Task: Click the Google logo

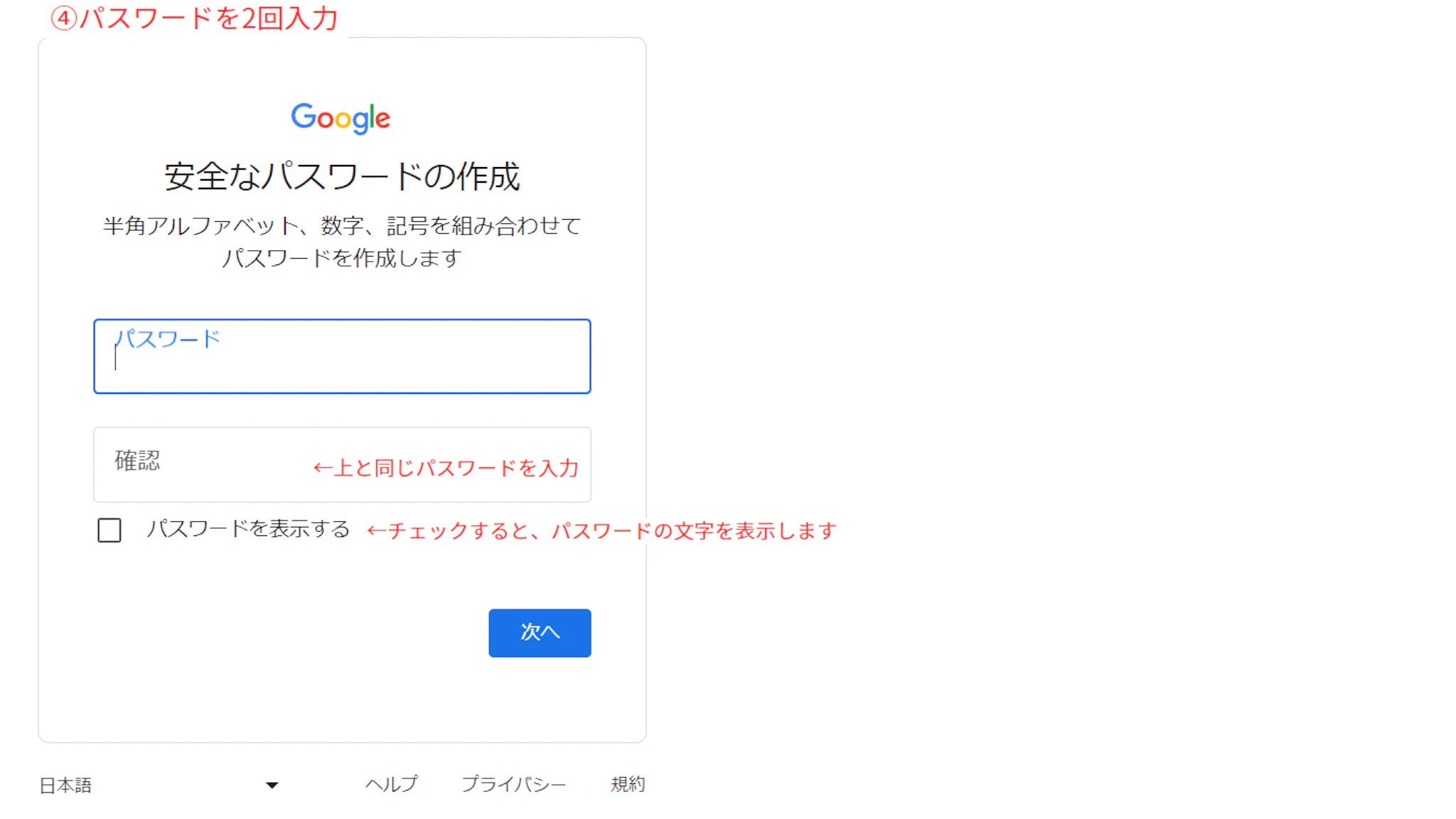Action: click(x=341, y=118)
